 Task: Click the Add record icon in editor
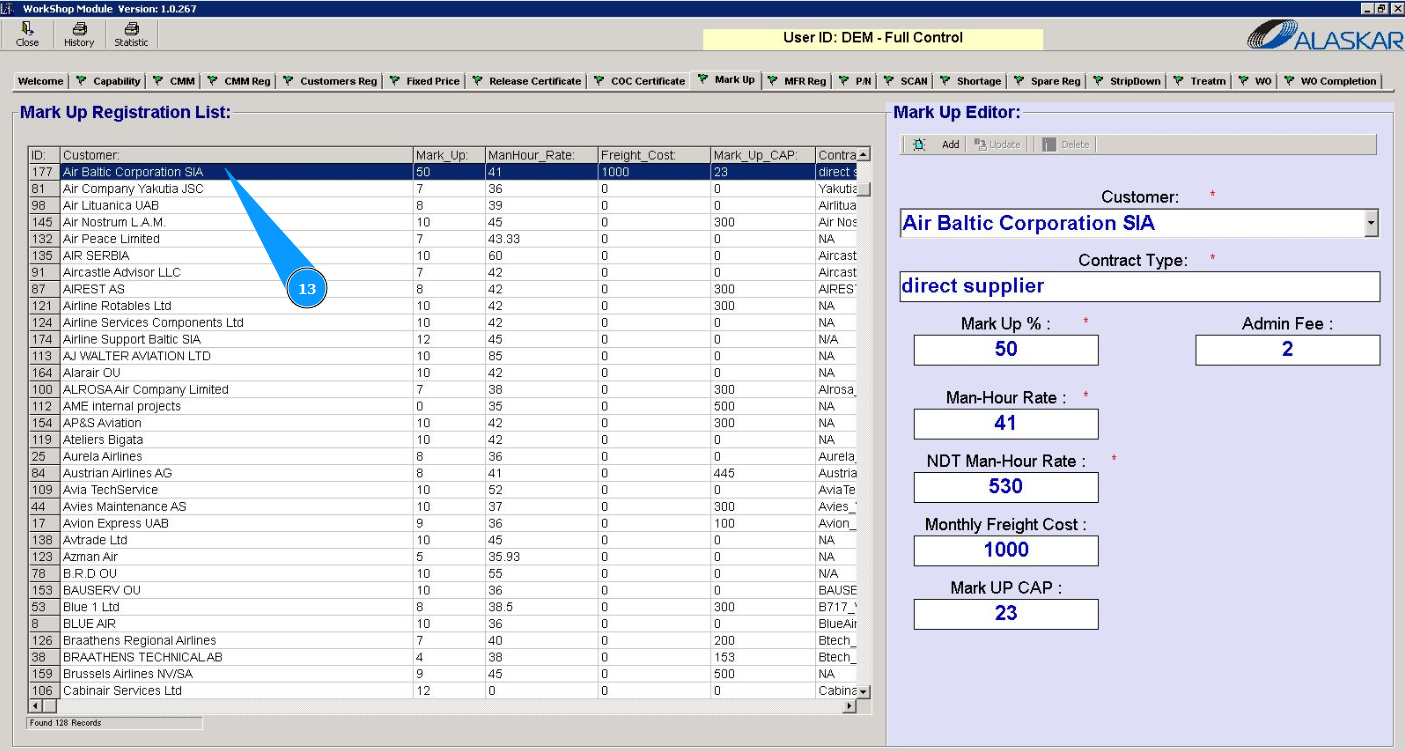point(919,145)
